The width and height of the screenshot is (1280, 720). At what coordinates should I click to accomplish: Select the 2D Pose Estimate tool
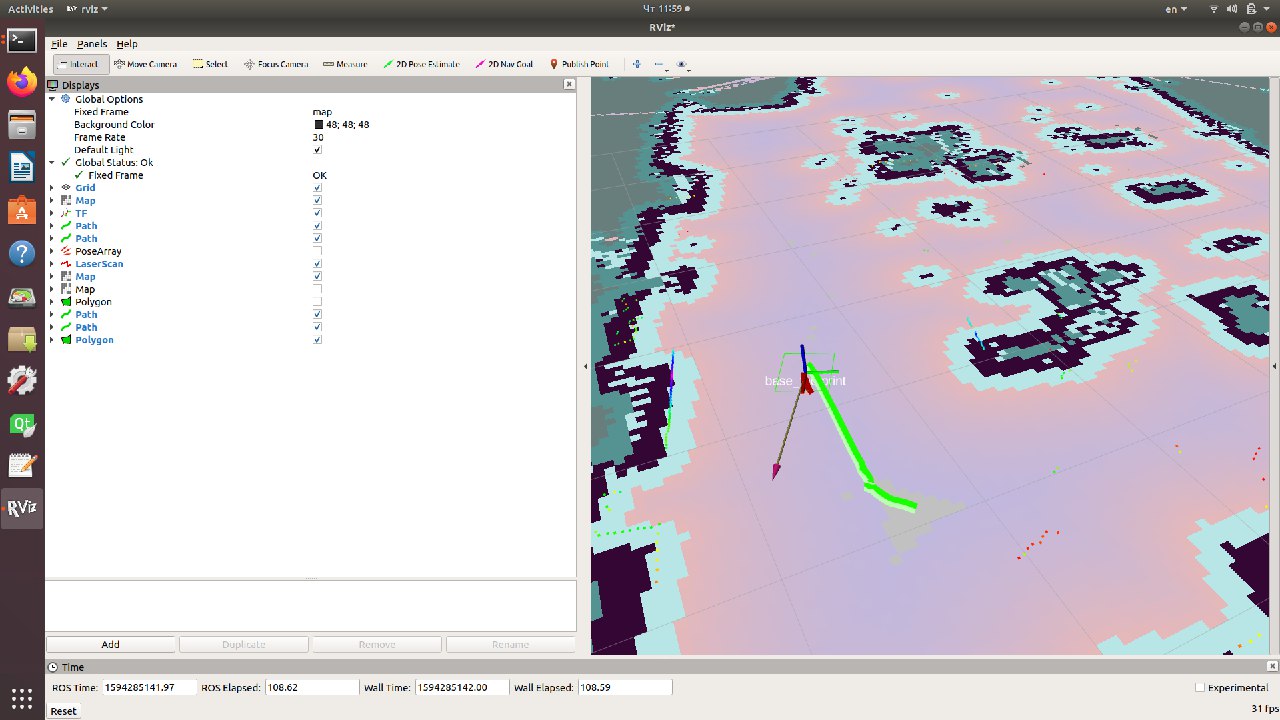(421, 64)
